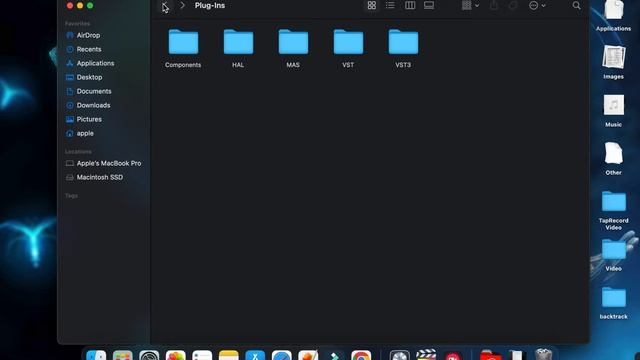Click the yellow minimize window button
This screenshot has width=640, height=360.
pyautogui.click(x=80, y=6)
